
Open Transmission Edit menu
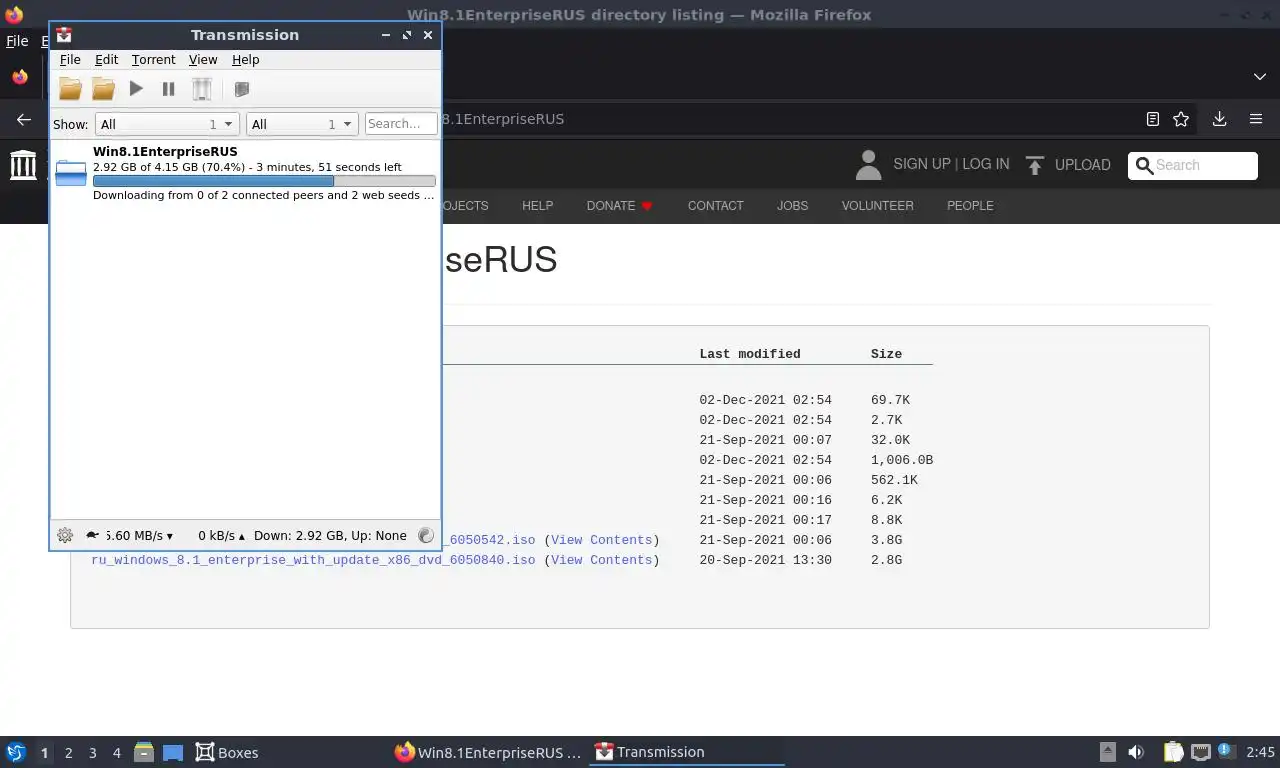click(x=106, y=60)
